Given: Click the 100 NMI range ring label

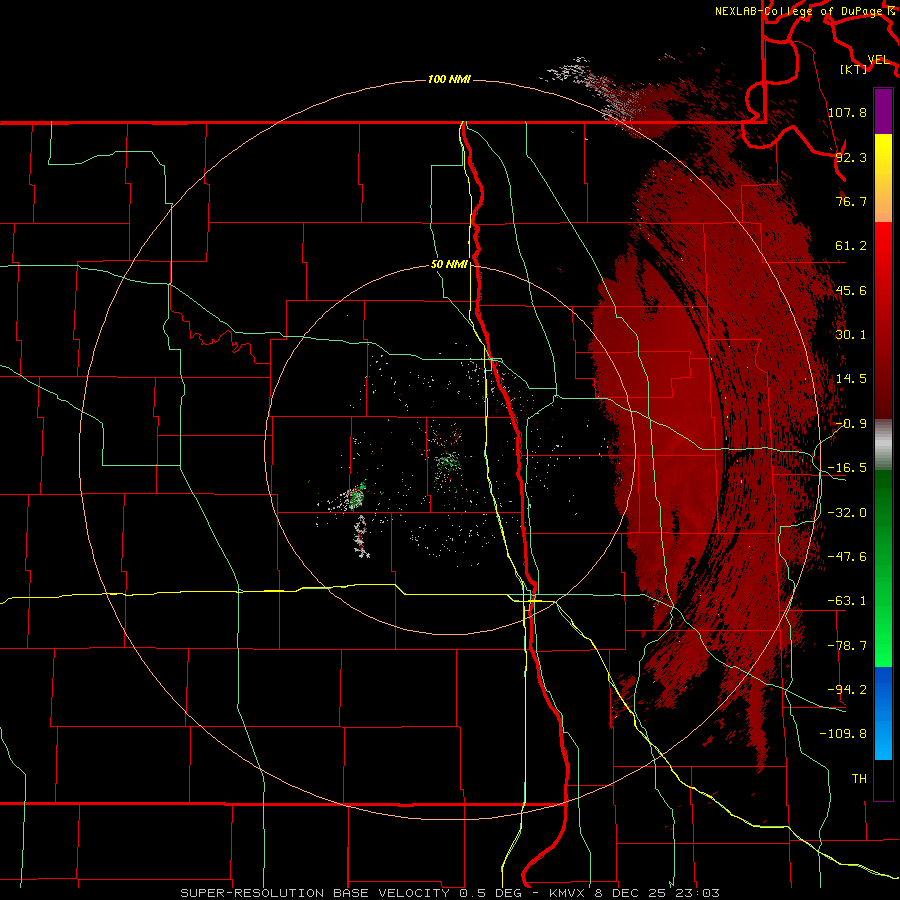Looking at the screenshot, I should (449, 79).
